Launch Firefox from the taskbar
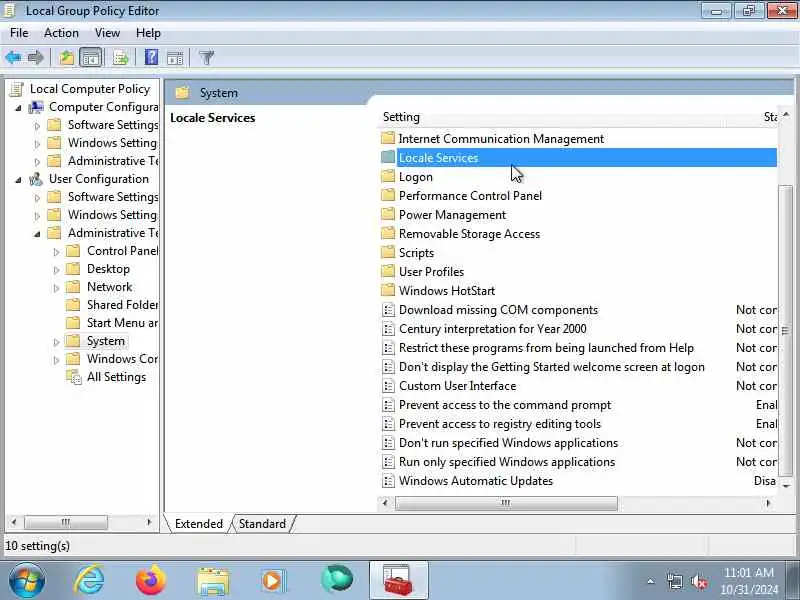The width and height of the screenshot is (800, 600). pos(151,581)
